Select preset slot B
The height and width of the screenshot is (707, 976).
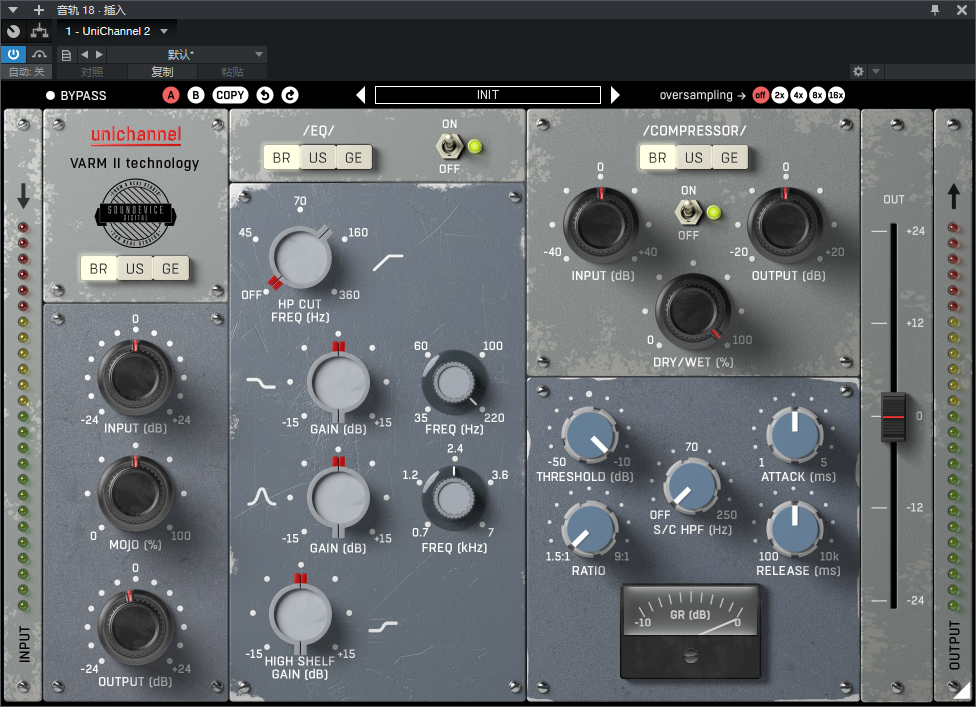point(196,95)
